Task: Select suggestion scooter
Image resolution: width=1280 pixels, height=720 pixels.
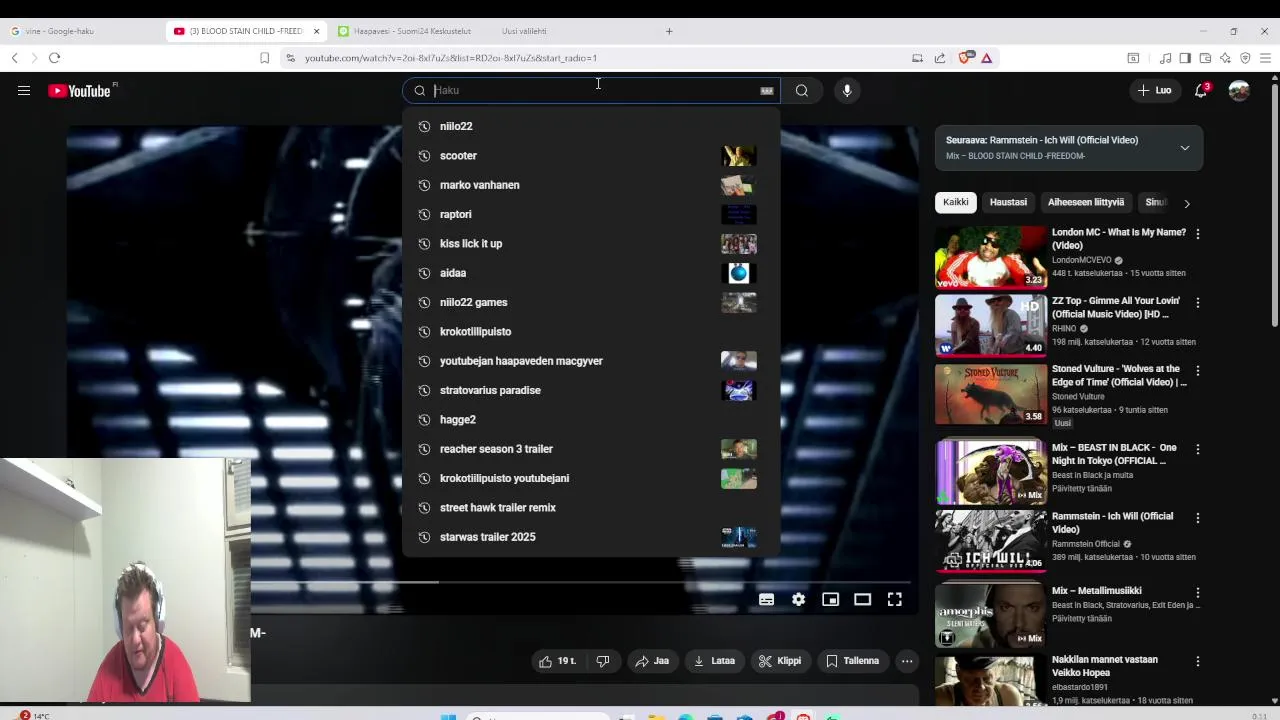Action: (x=591, y=156)
